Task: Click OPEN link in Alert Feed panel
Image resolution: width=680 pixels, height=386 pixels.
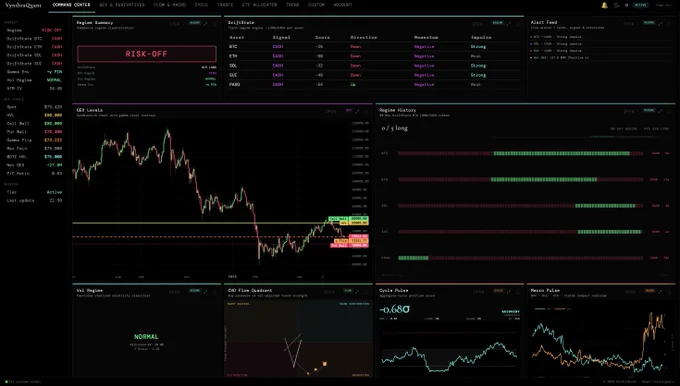Action: click(x=629, y=24)
